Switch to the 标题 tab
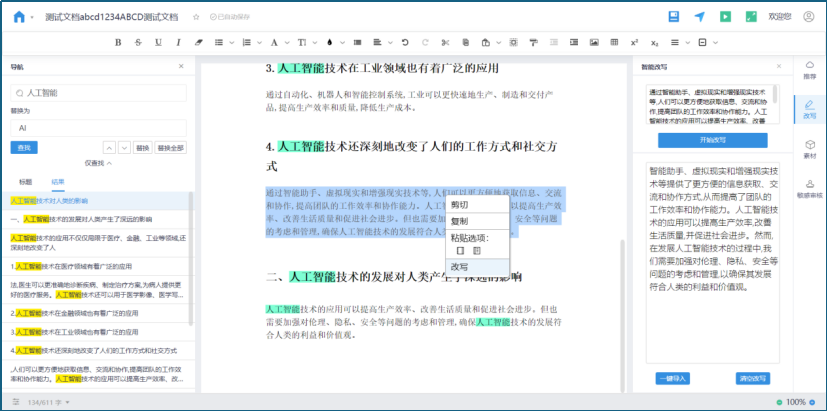827x411 pixels. click(x=25, y=181)
